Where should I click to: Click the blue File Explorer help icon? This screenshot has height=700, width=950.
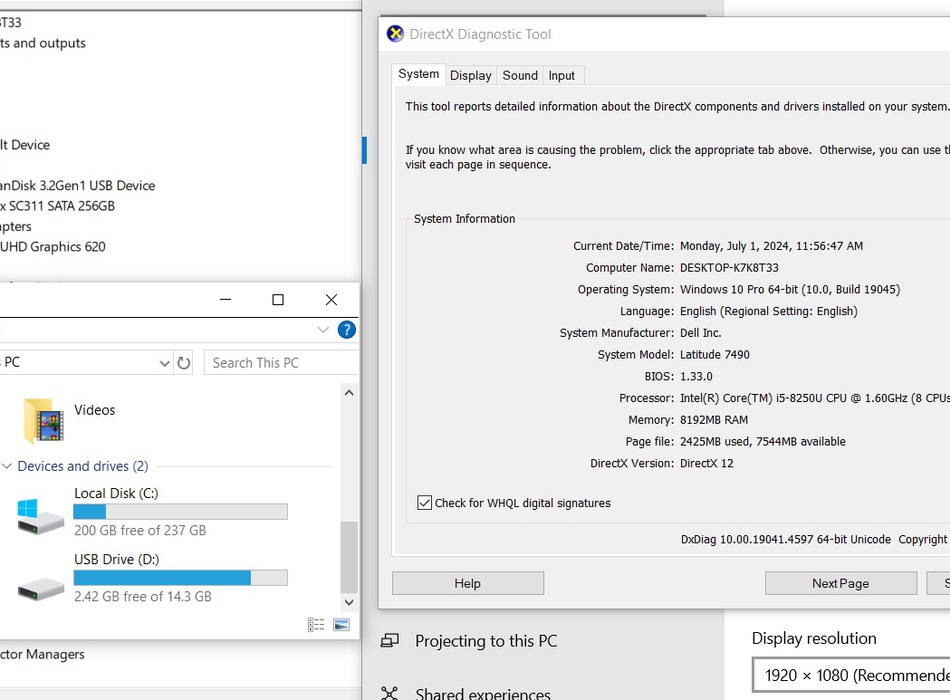pos(346,330)
